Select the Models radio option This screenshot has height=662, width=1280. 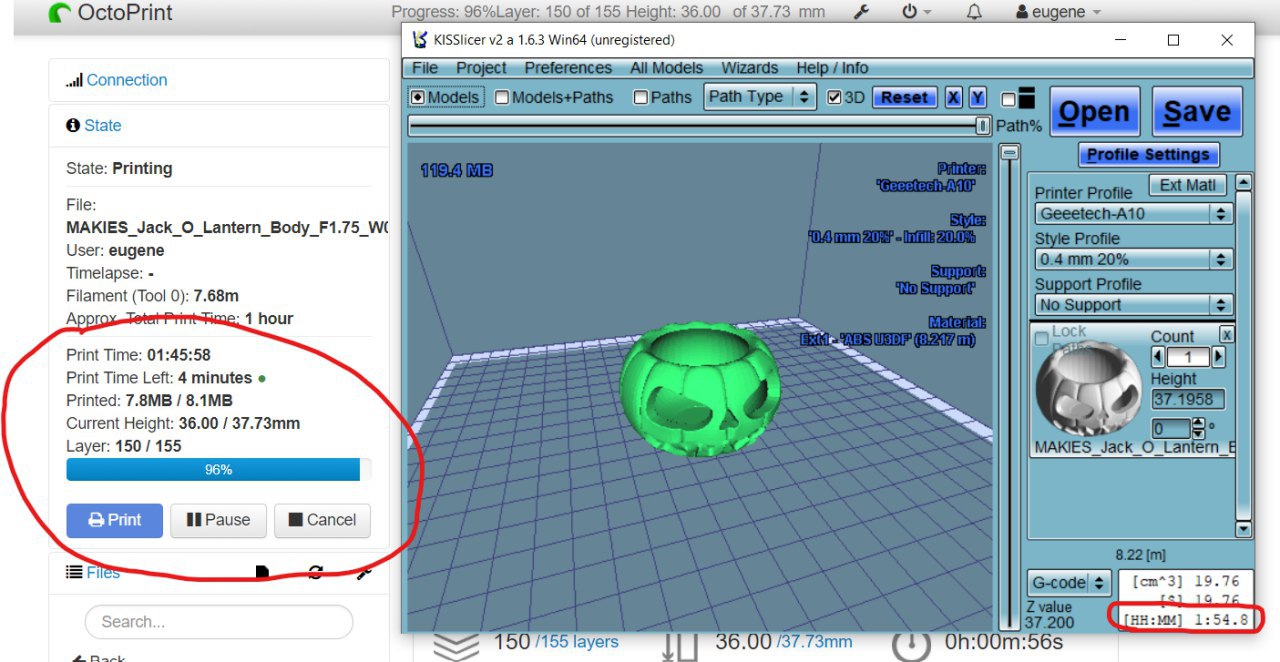coord(446,97)
